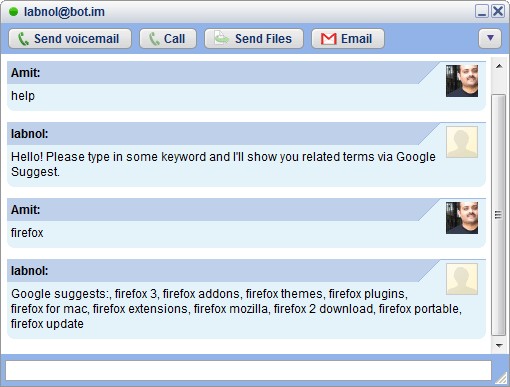Click the 'labnol:' header above the Hello message
Image resolution: width=510 pixels, height=387 pixels.
[x=29, y=134]
